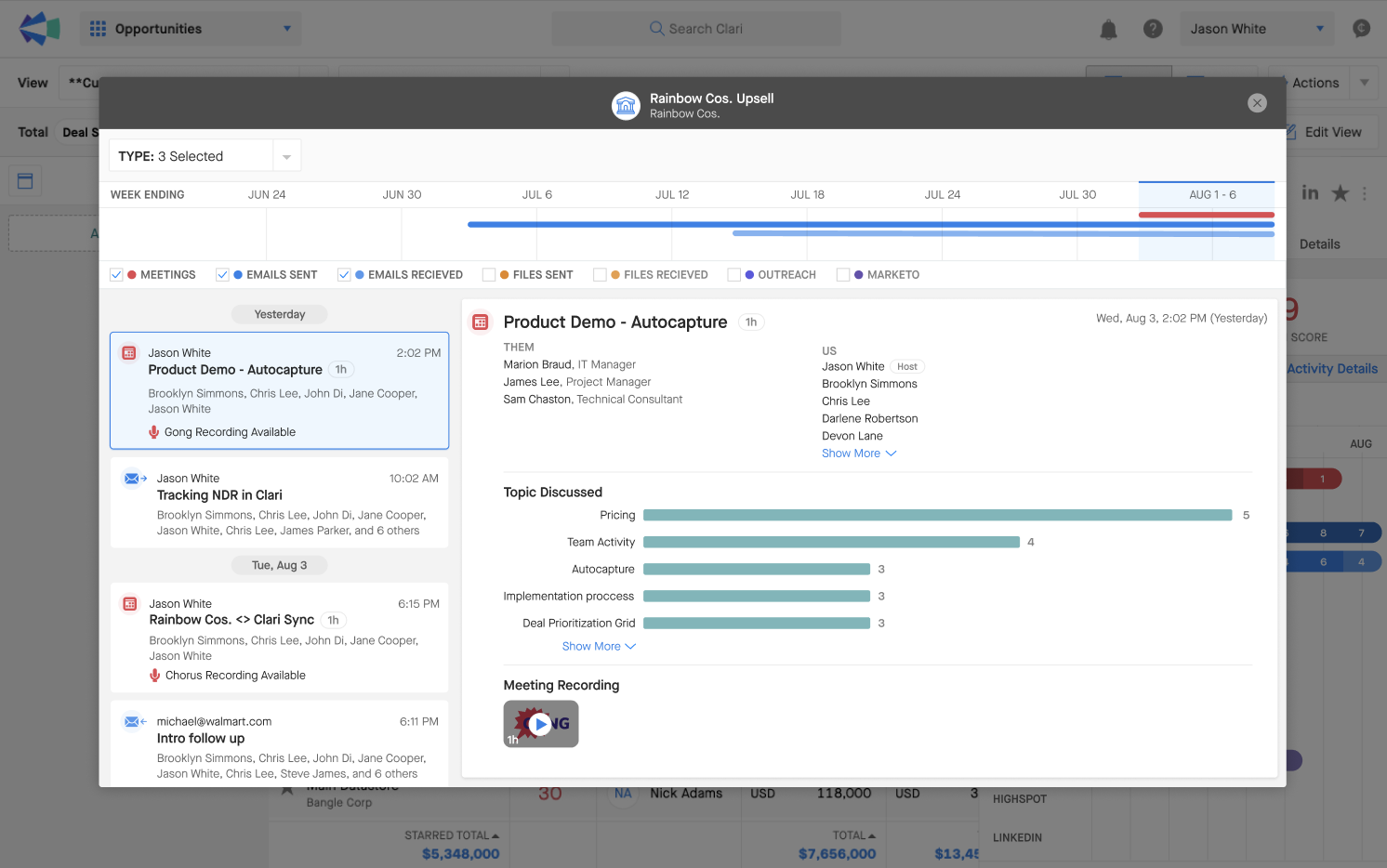Click the Edit View pencil icon
The width and height of the screenshot is (1387, 868).
[x=1291, y=132]
